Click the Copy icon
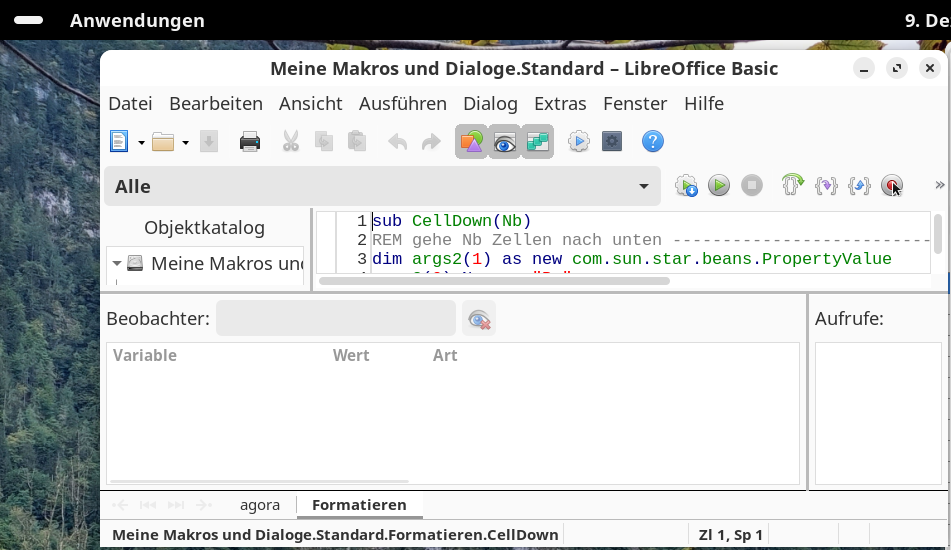The width and height of the screenshot is (951, 550). [x=324, y=142]
